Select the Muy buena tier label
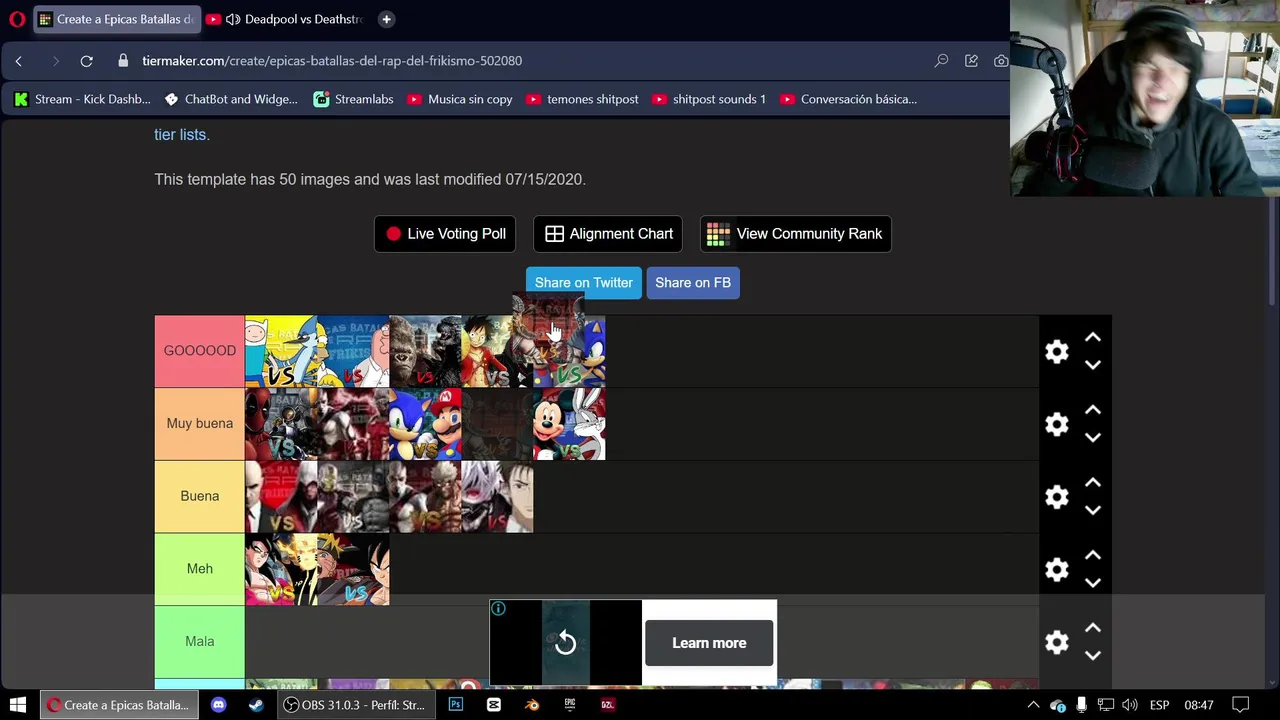 199,424
